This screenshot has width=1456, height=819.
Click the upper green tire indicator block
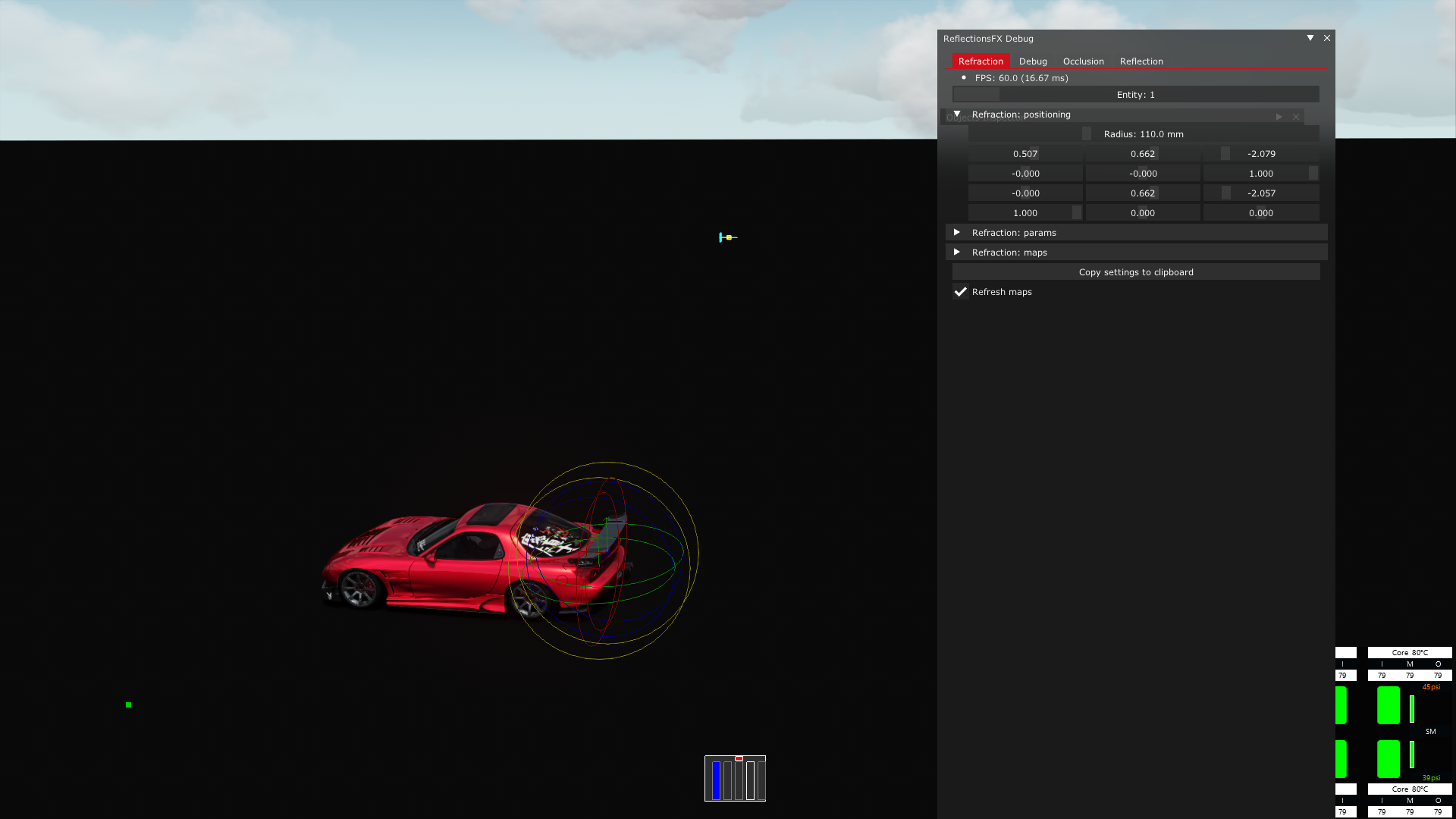pos(1389,704)
